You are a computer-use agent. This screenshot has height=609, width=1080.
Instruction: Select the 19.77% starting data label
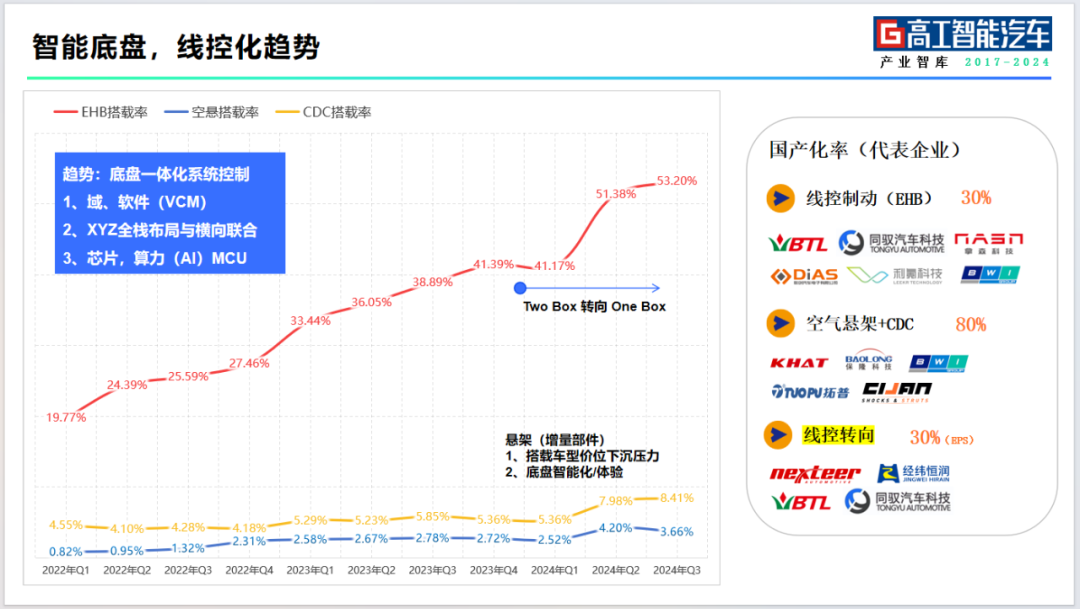[65, 417]
